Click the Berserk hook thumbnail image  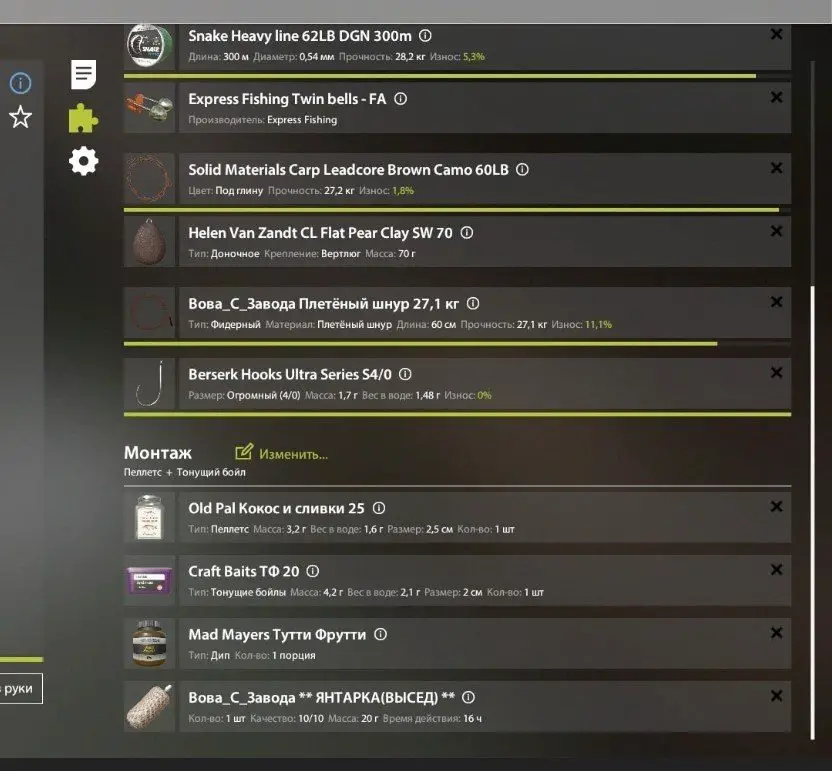(x=150, y=384)
